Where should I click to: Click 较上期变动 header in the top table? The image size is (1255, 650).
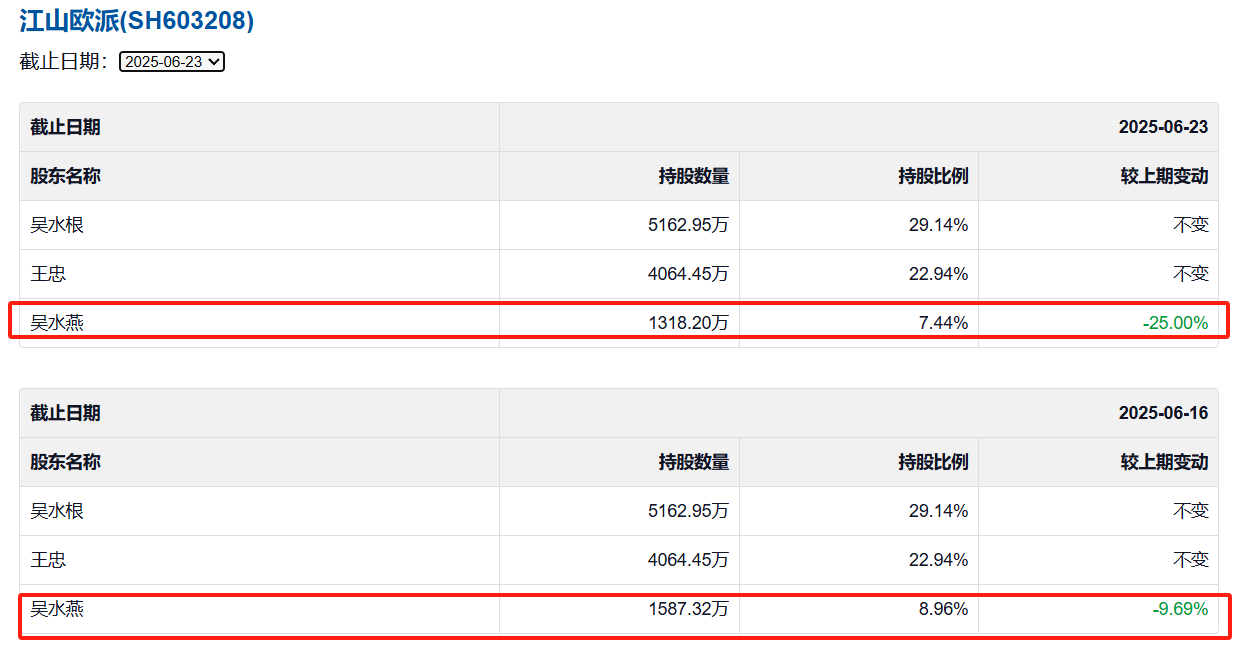tap(1164, 176)
